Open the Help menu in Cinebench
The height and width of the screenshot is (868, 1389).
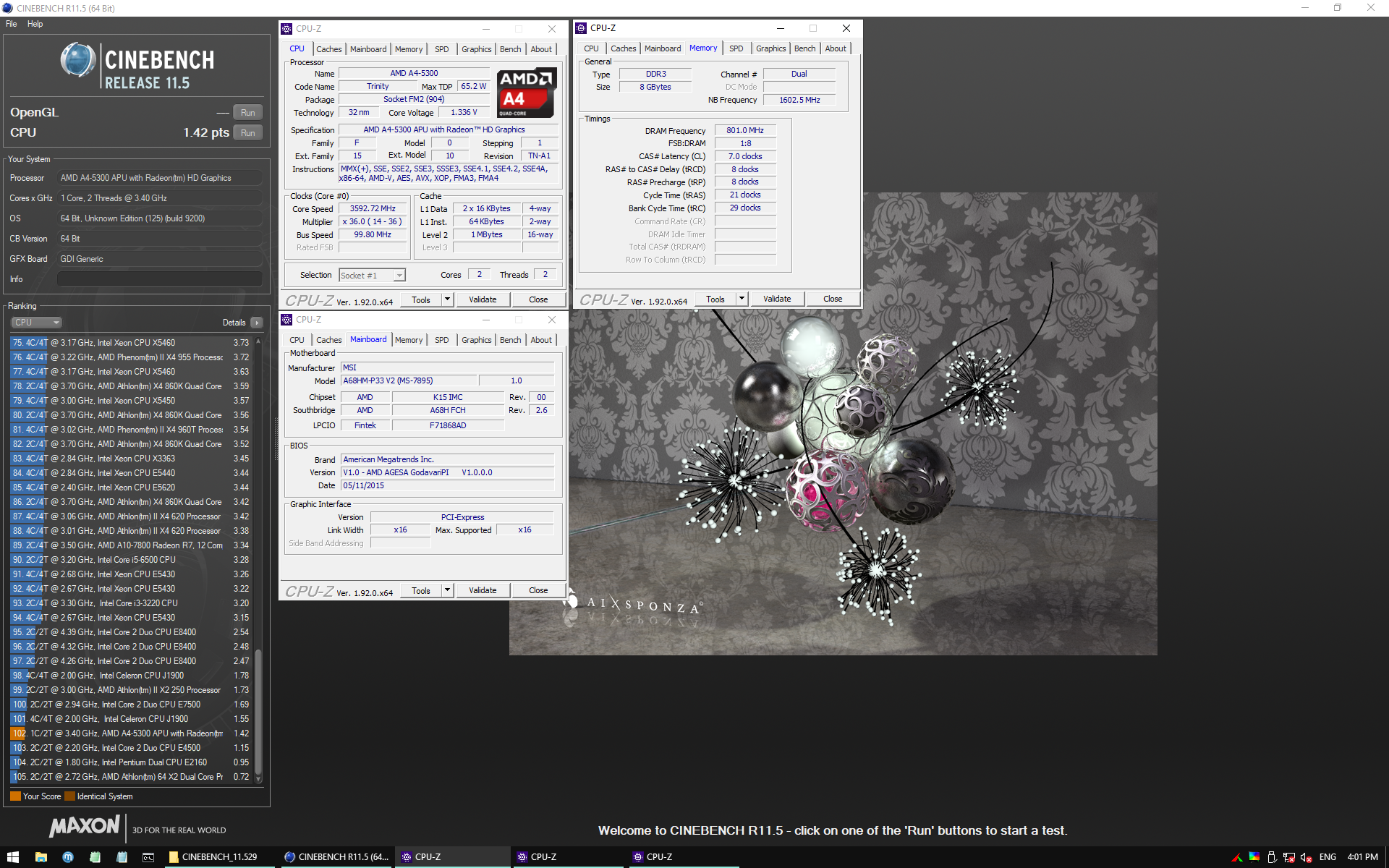click(35, 24)
